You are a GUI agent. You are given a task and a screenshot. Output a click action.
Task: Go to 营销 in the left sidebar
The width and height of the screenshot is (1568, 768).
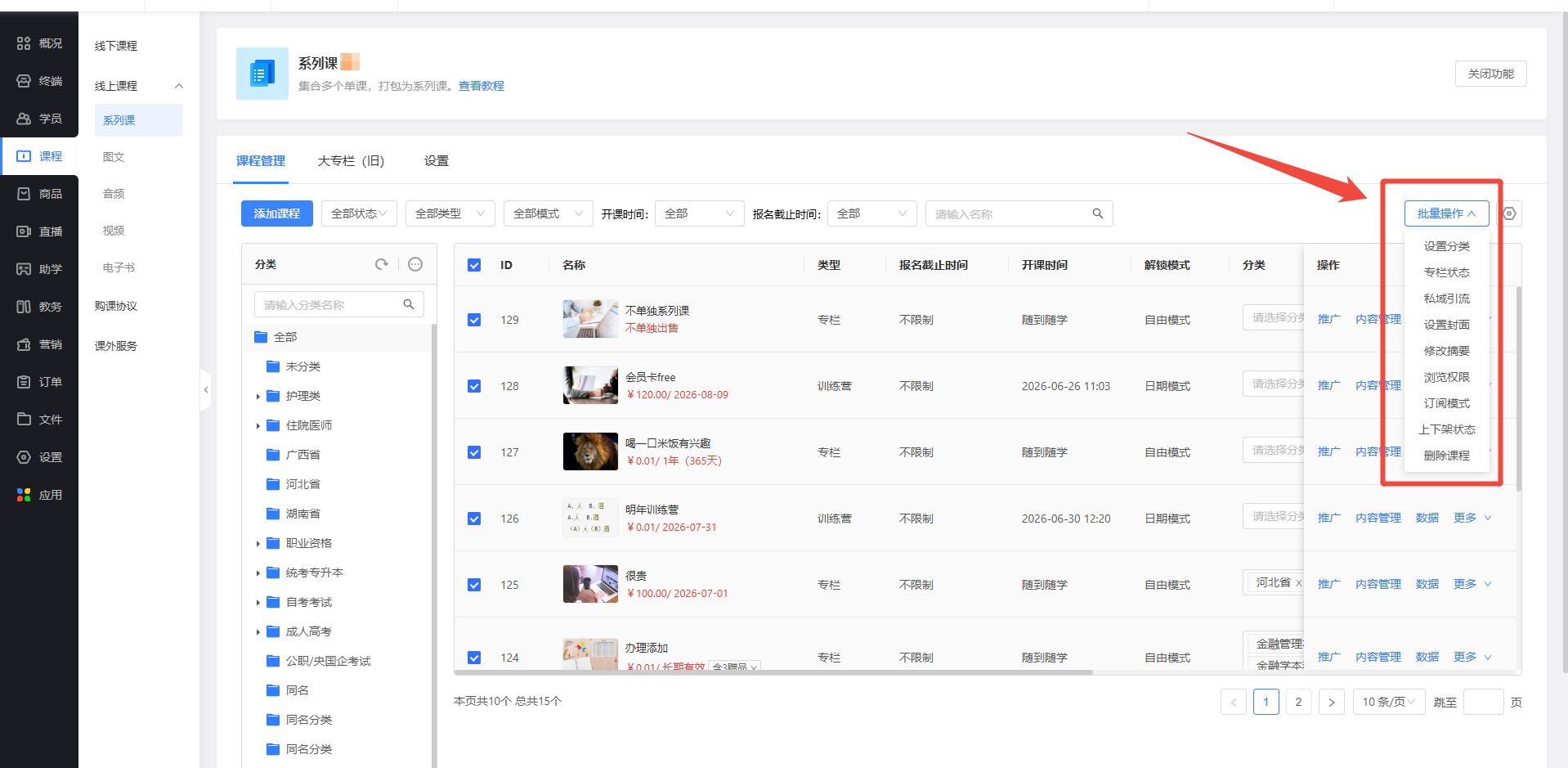coord(39,344)
